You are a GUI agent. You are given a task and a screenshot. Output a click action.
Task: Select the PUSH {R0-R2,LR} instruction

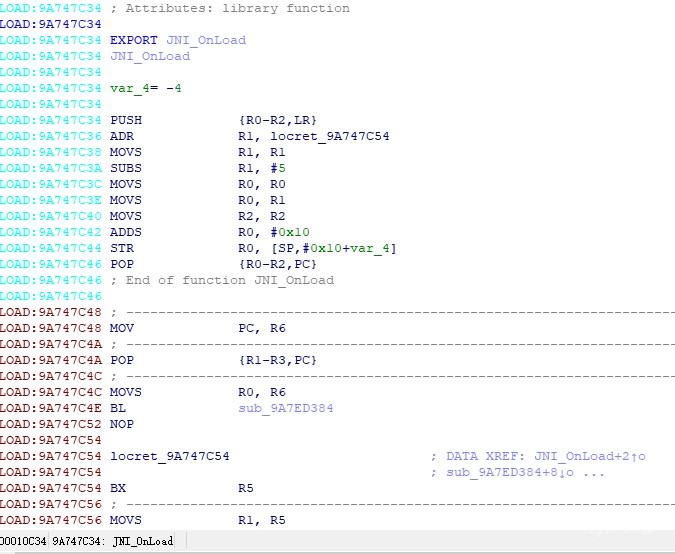tap(213, 120)
